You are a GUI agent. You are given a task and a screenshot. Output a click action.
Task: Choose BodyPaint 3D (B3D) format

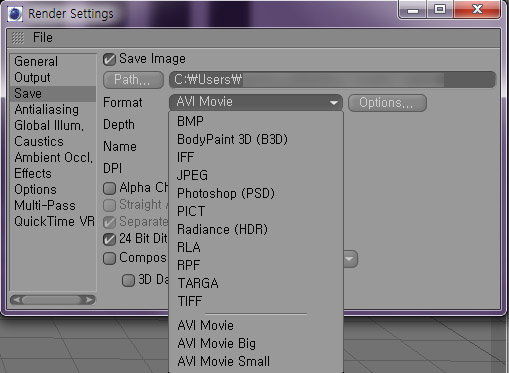pyautogui.click(x=256, y=139)
